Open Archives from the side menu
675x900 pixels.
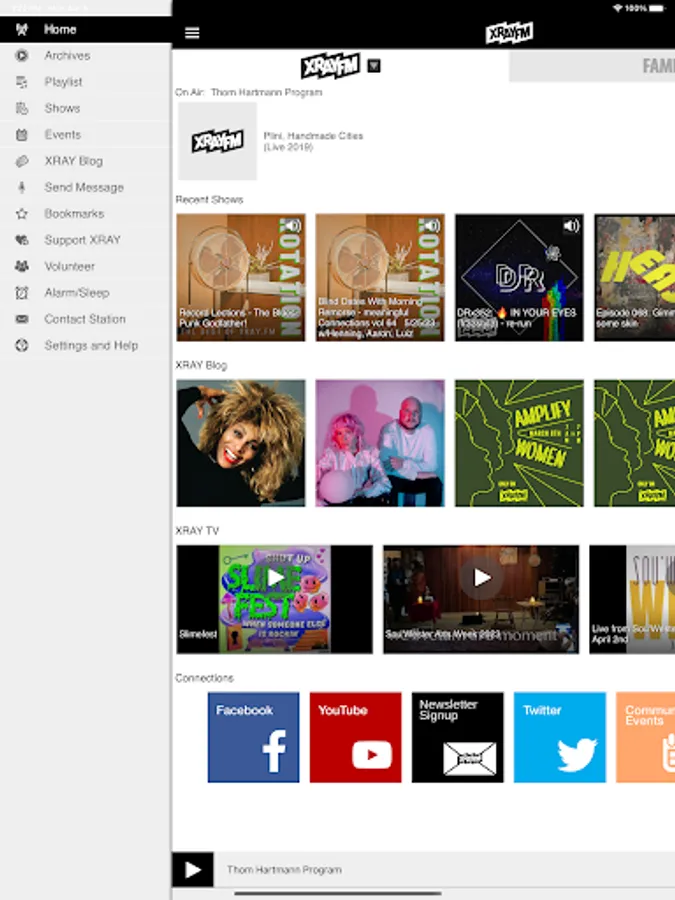click(x=86, y=56)
